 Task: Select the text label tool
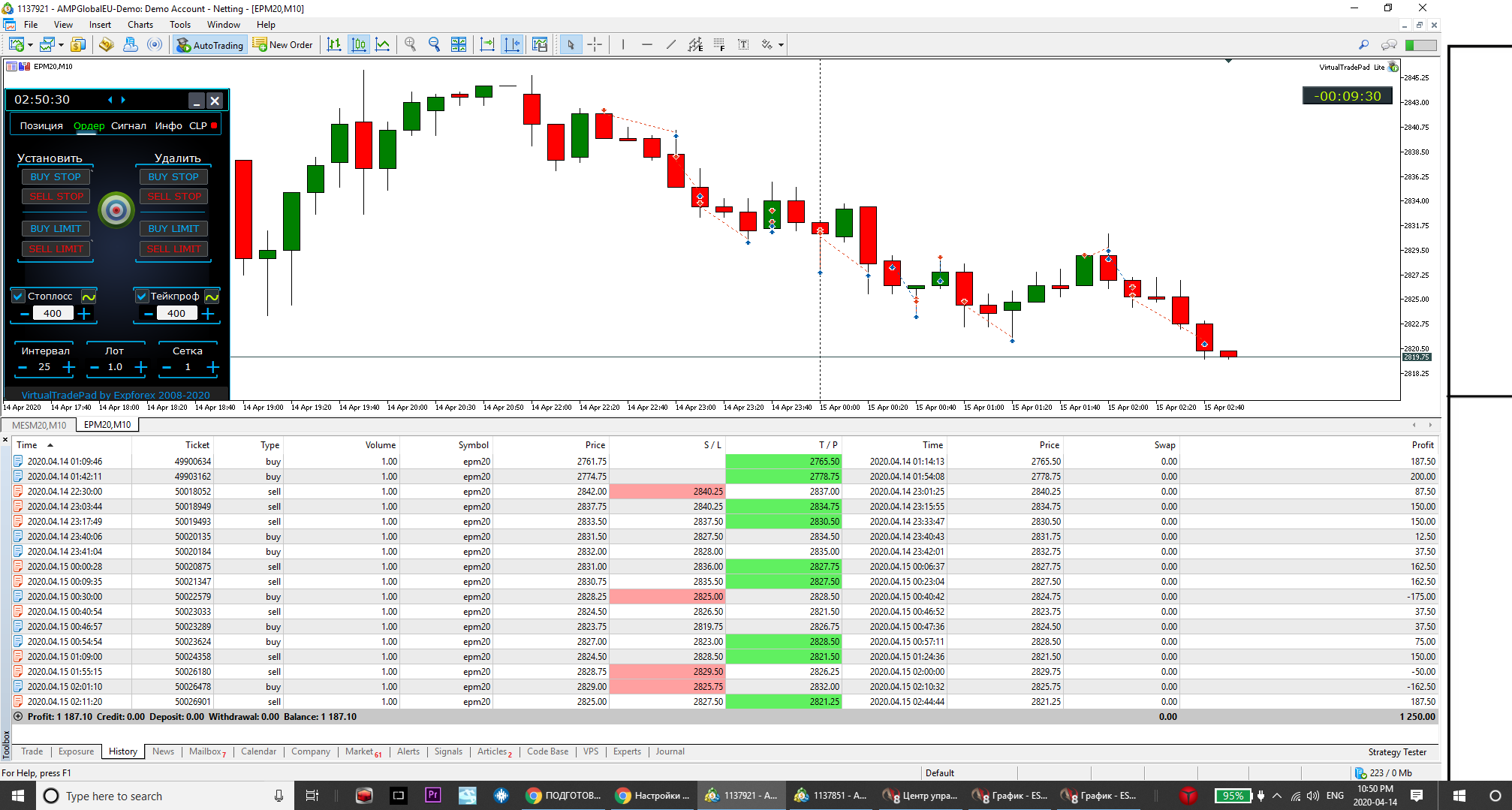(743, 45)
